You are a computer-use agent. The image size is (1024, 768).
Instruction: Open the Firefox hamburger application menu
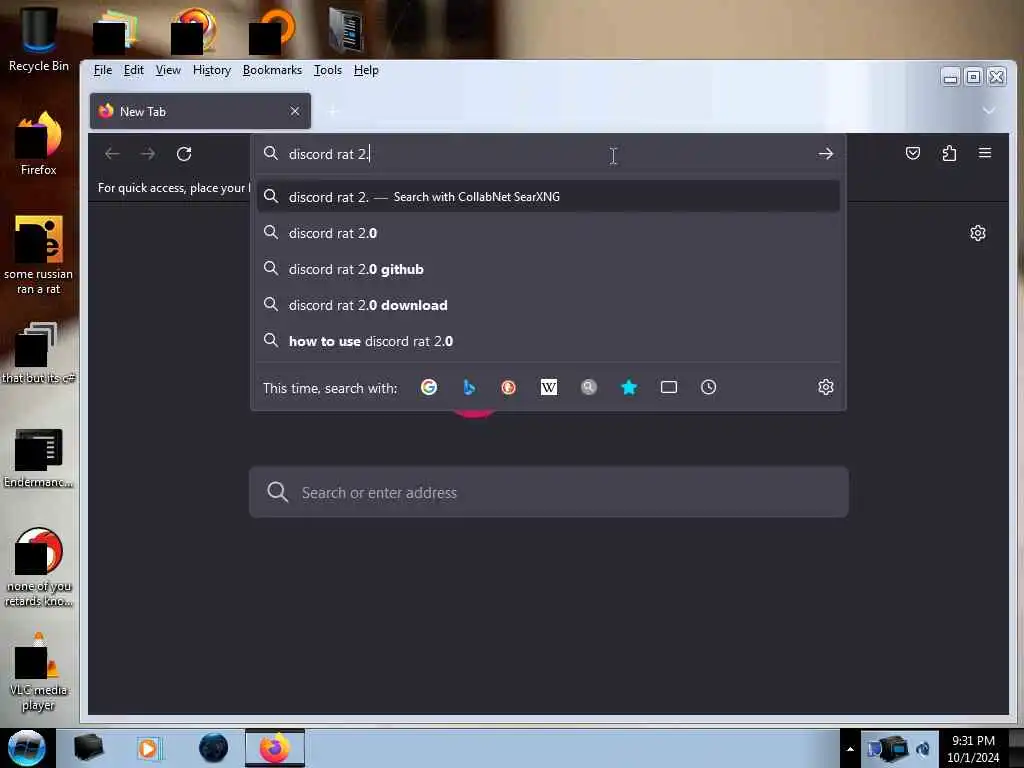[x=985, y=153]
